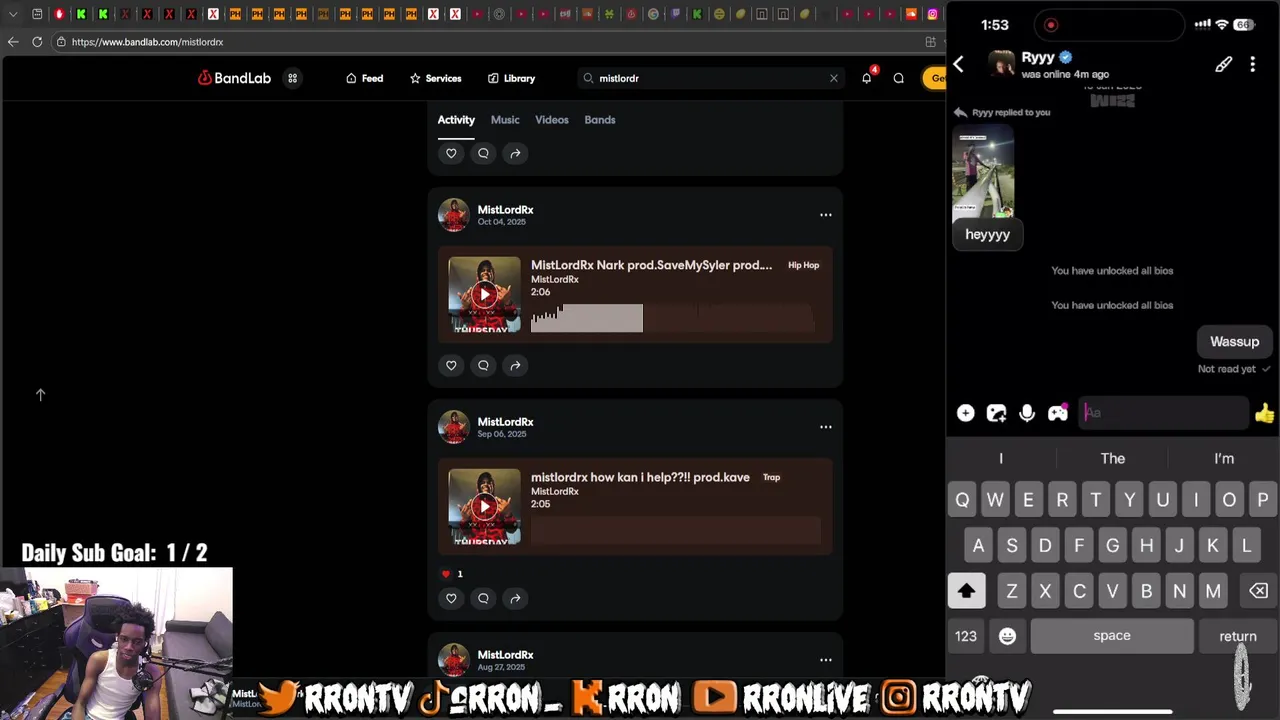Open the mistlordrx how kan i help title

[x=640, y=477]
